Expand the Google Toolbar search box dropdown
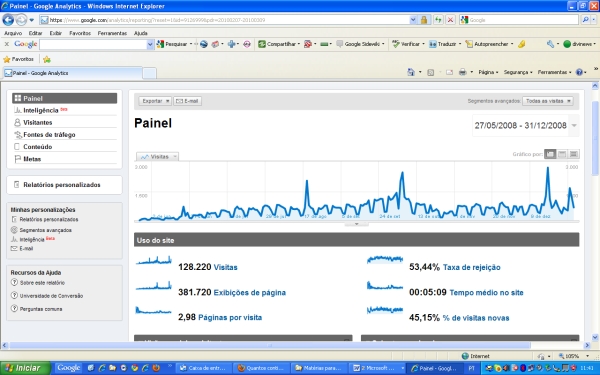 [150, 44]
